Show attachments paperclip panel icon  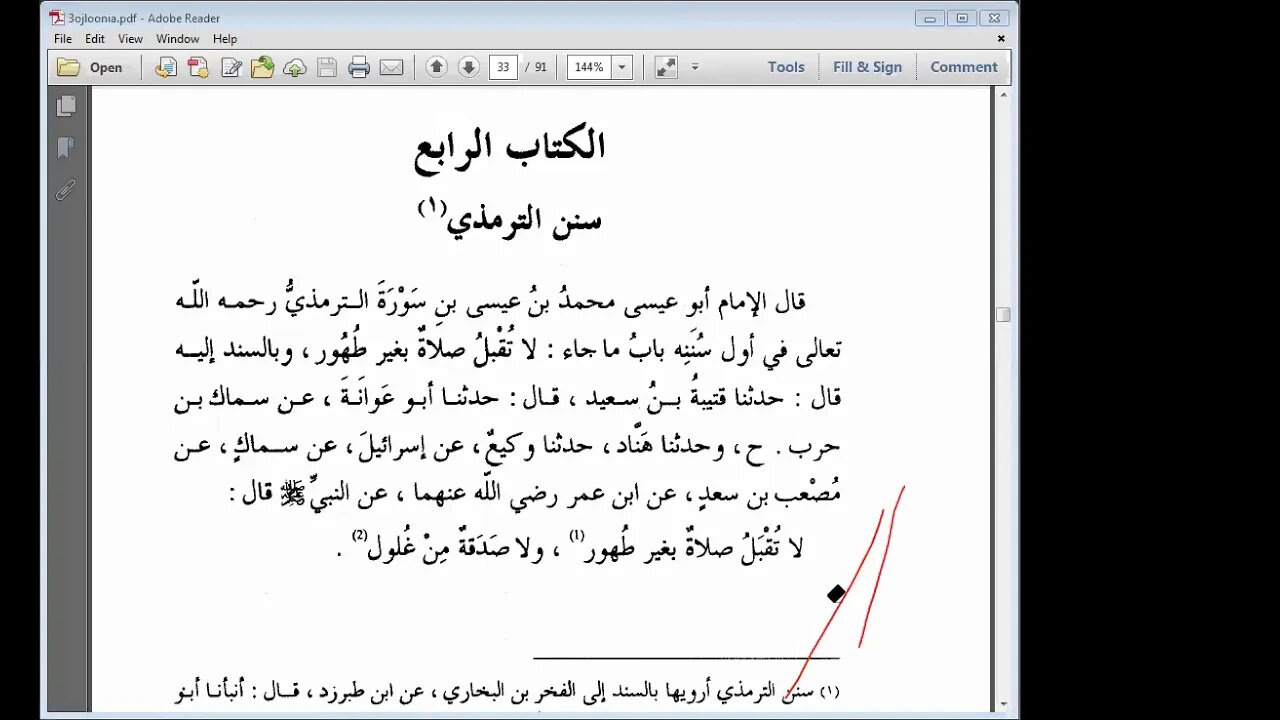(x=66, y=190)
